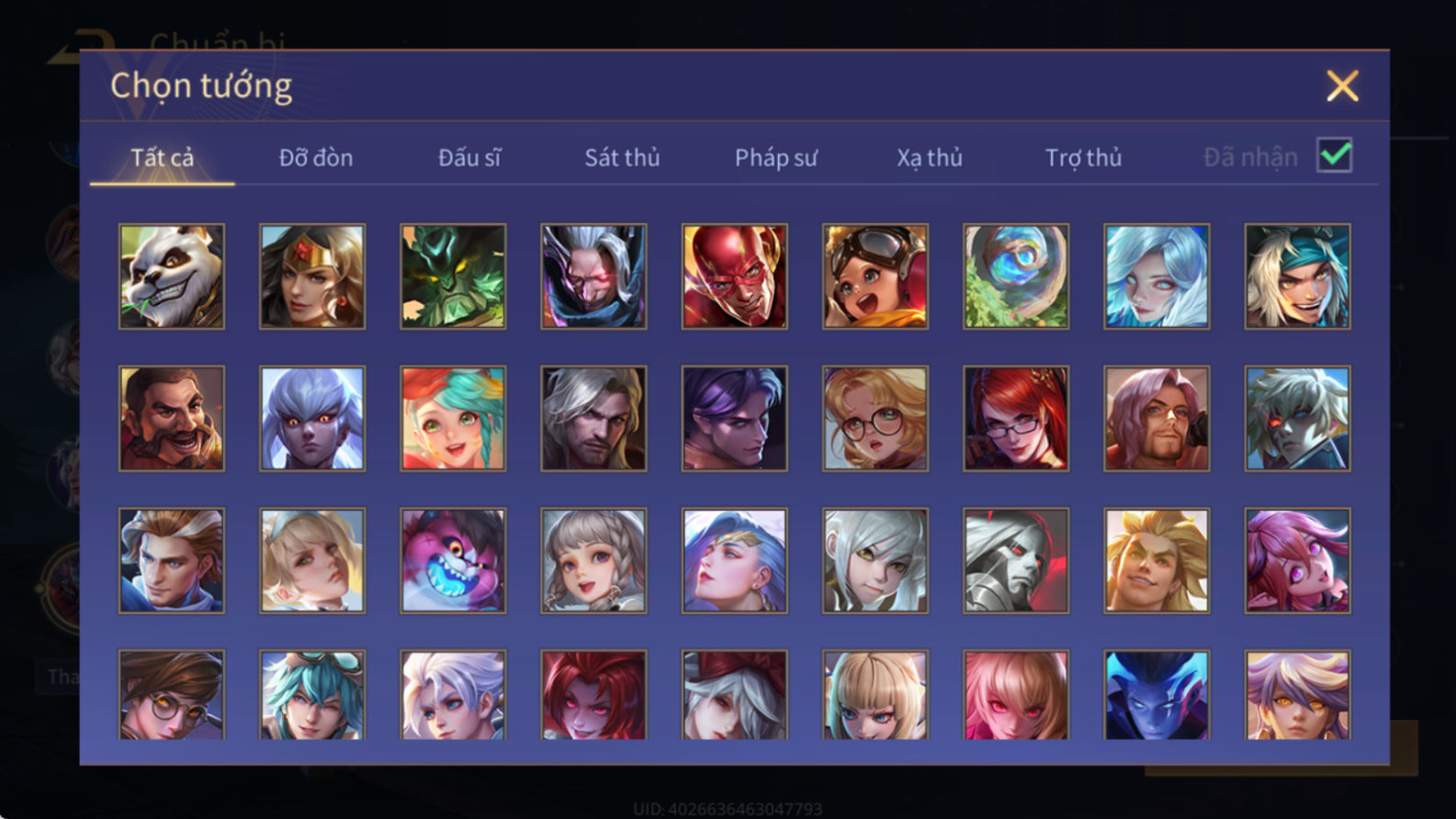Select the white panda hero portrait
This screenshot has height=819, width=1456.
172,276
